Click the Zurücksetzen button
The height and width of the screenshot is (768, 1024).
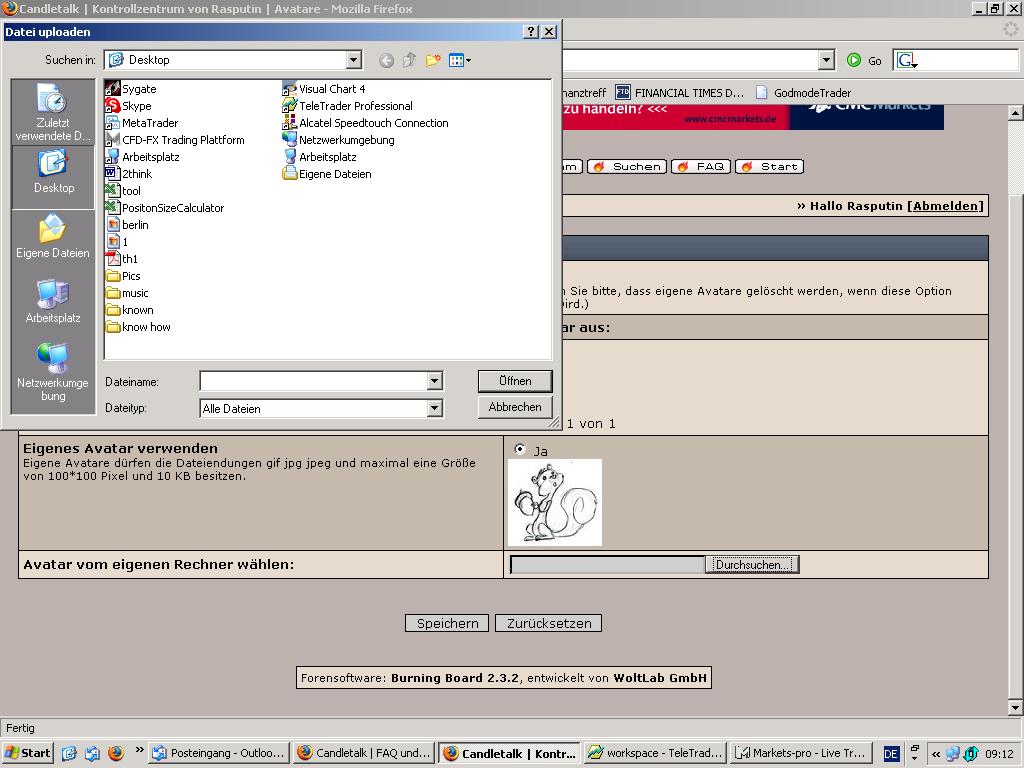point(549,623)
